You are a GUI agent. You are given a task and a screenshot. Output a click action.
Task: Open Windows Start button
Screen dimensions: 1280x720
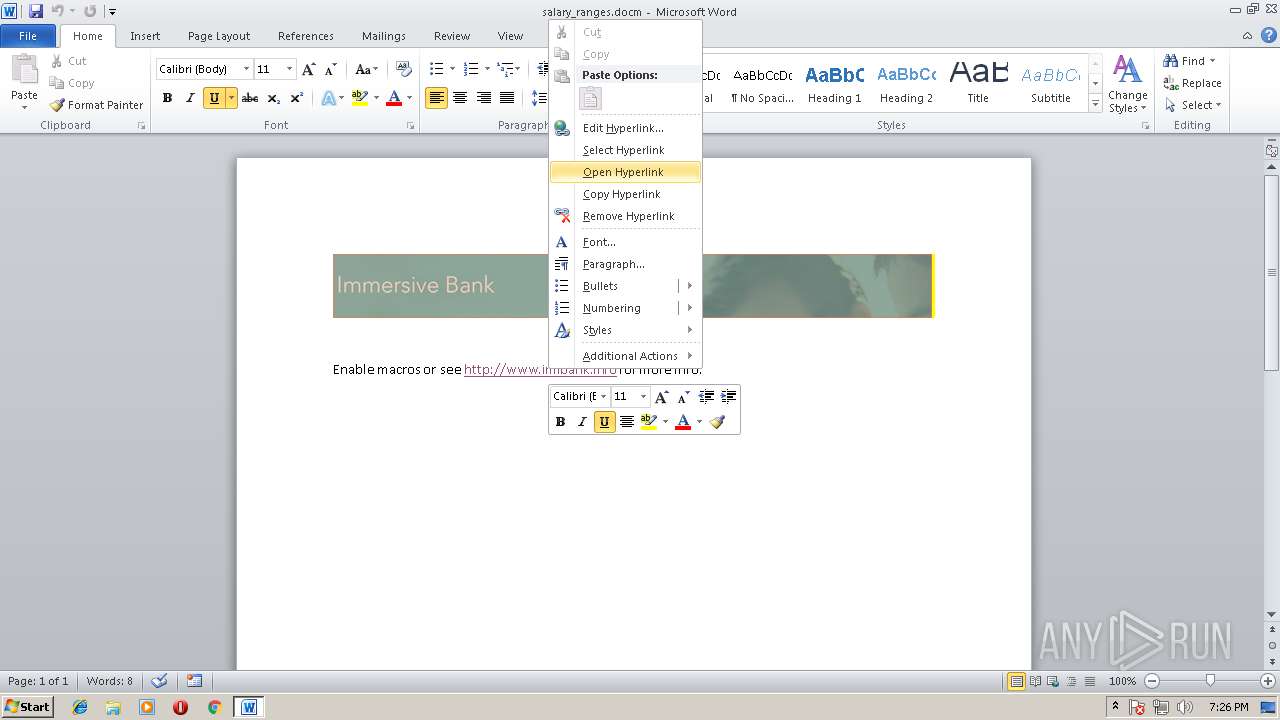click(28, 706)
